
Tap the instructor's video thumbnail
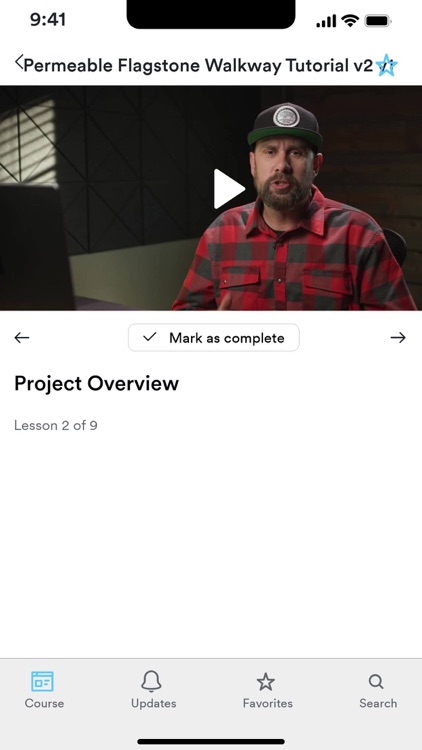click(x=211, y=198)
